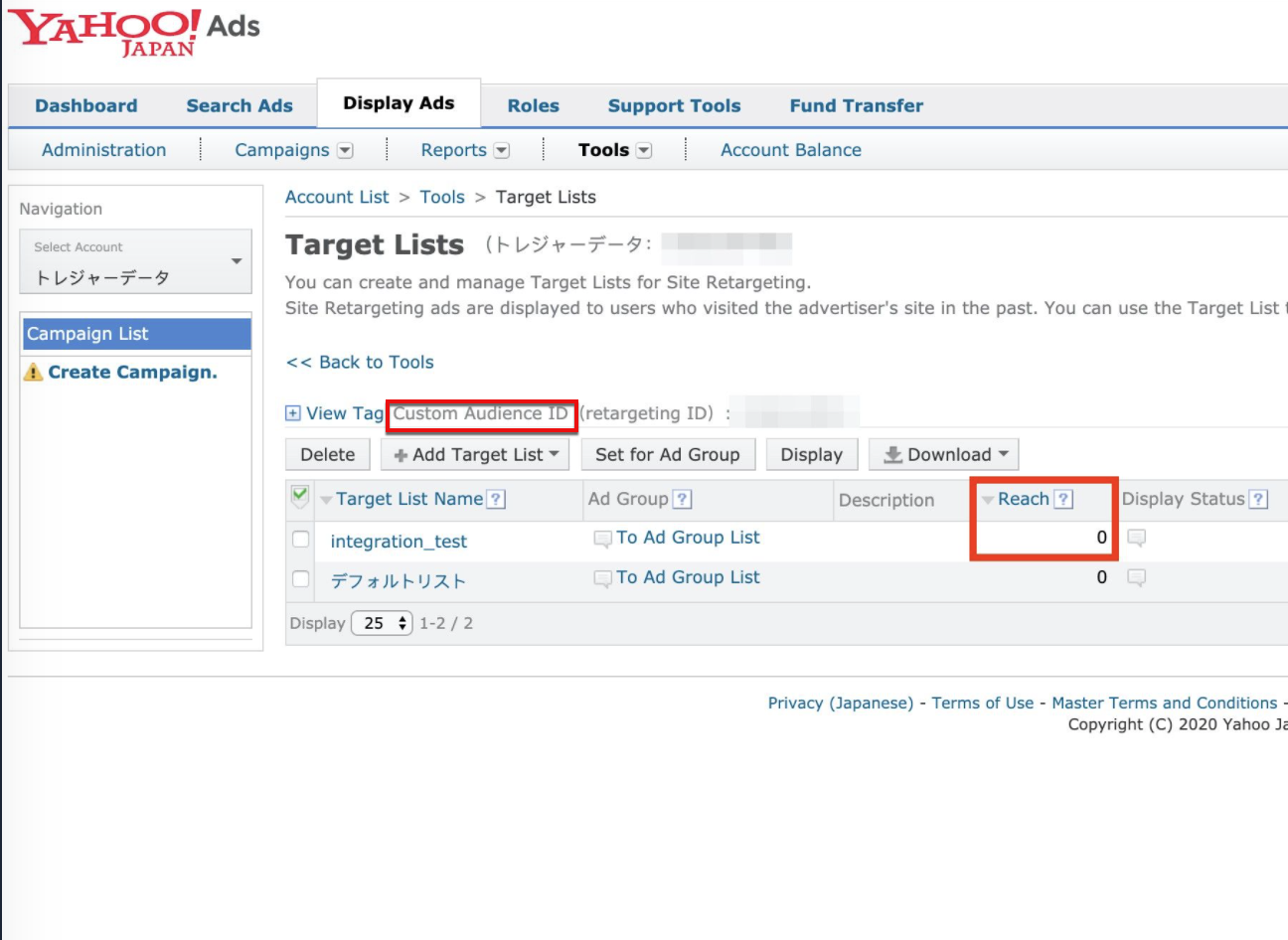The height and width of the screenshot is (940, 1288).
Task: Toggle the select-all checkbox in table header
Action: click(300, 497)
